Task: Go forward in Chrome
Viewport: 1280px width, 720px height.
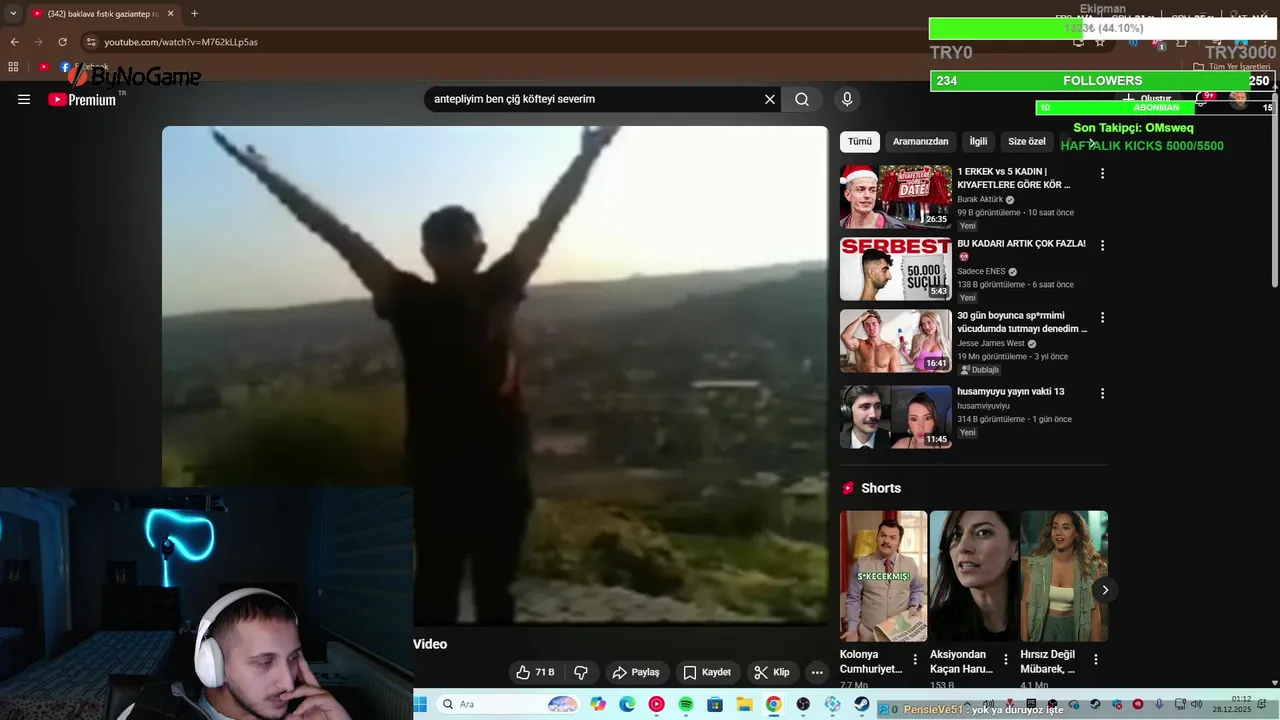Action: 38,42
